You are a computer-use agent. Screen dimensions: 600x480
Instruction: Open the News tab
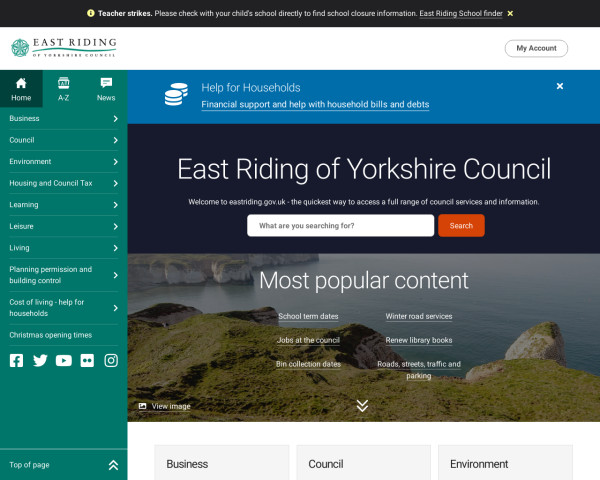[x=106, y=88]
